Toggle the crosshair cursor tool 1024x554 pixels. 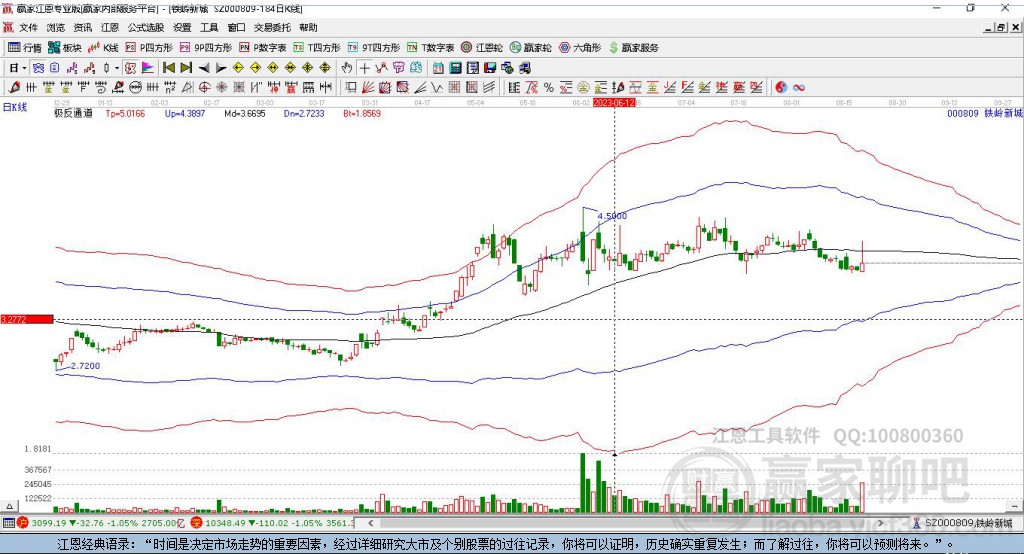(x=364, y=68)
